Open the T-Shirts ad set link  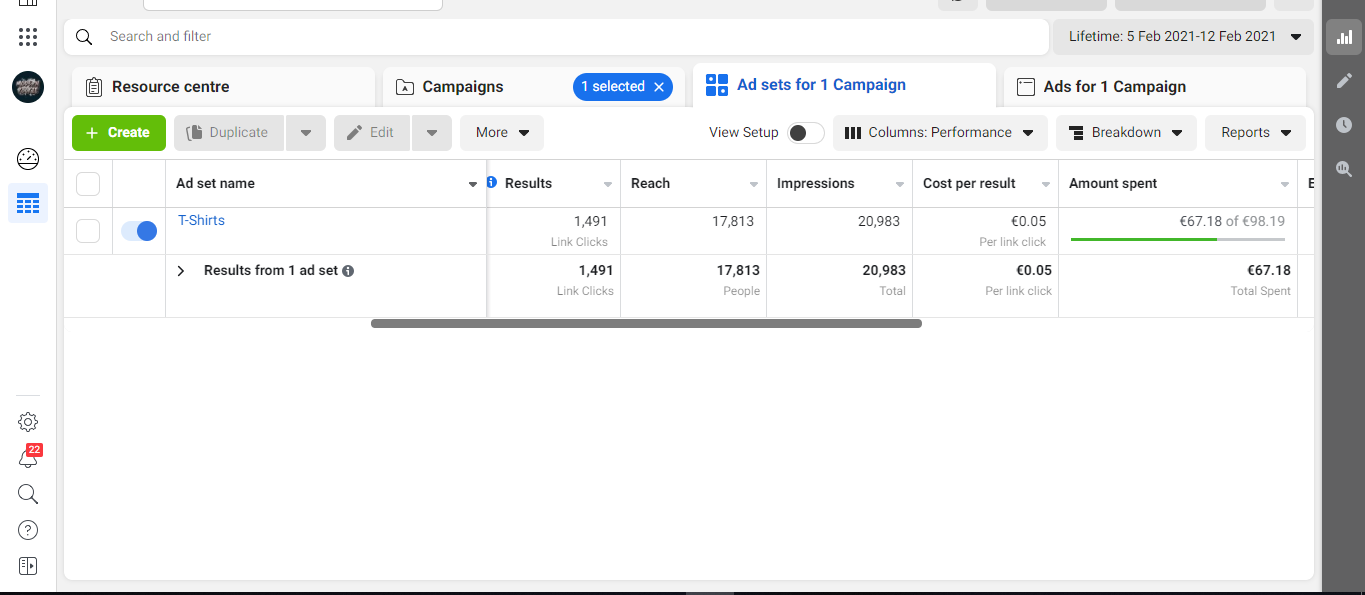[201, 220]
